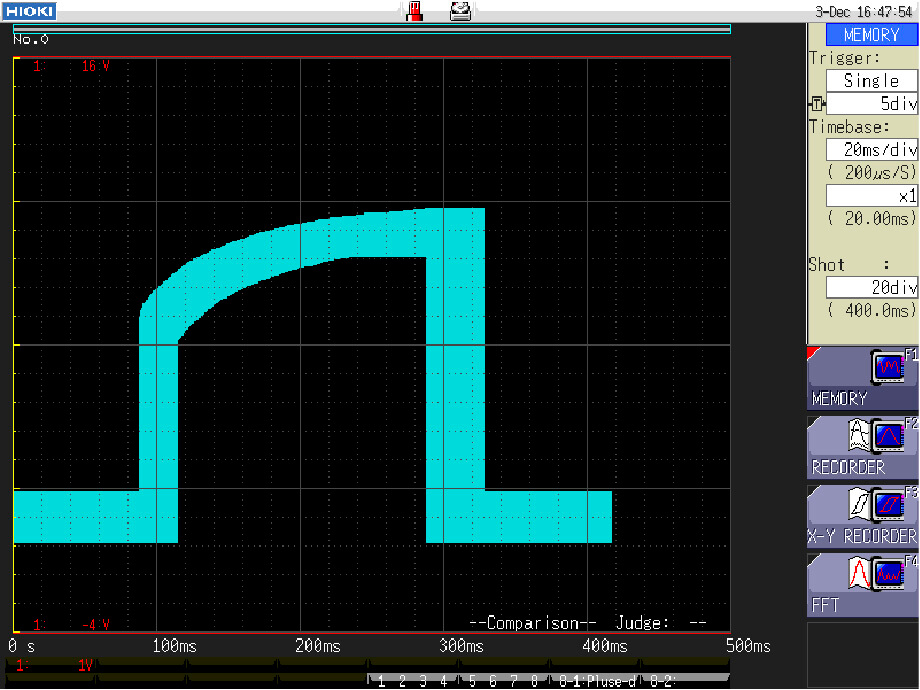The height and width of the screenshot is (690, 920).
Task: Click the red USB memory status icon
Action: pos(415,11)
